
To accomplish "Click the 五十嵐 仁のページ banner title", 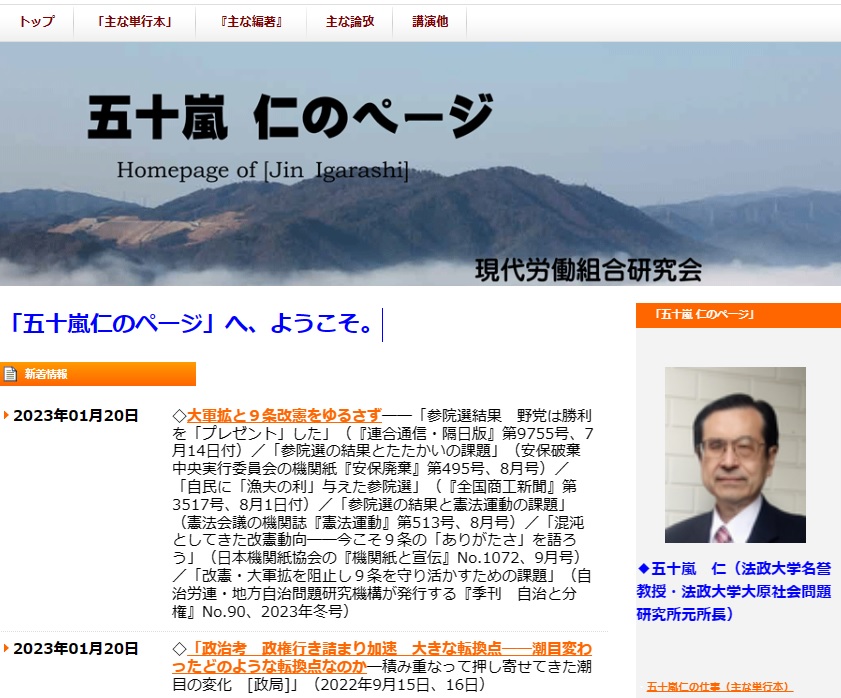I will tap(290, 117).
